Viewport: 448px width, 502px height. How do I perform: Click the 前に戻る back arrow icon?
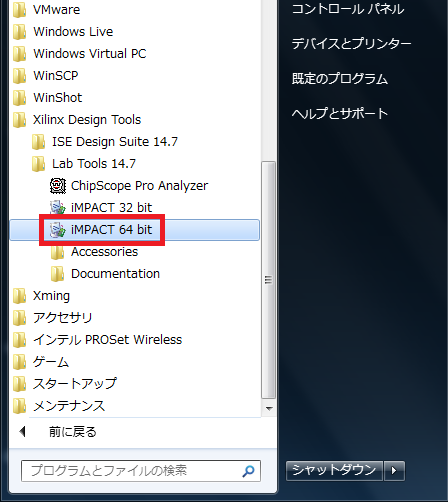pos(23,431)
